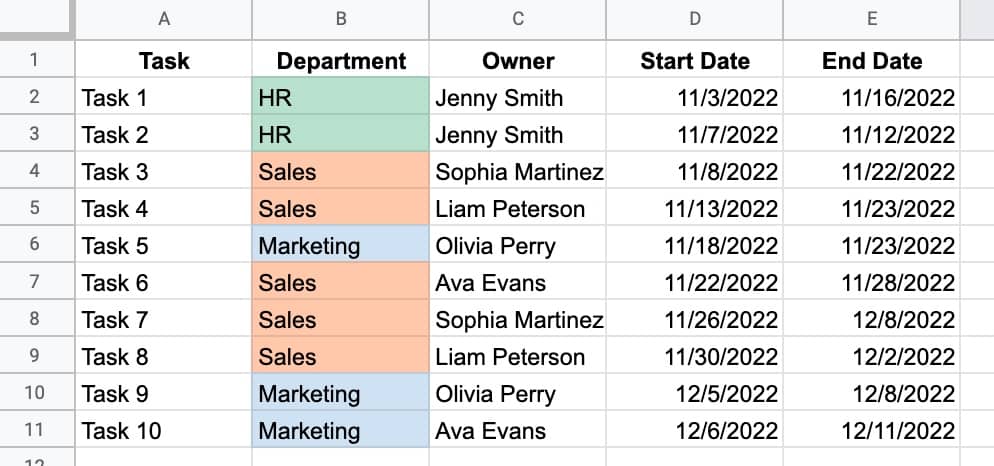Select end date 11/28/2022
994x466 pixels.
[x=872, y=283]
